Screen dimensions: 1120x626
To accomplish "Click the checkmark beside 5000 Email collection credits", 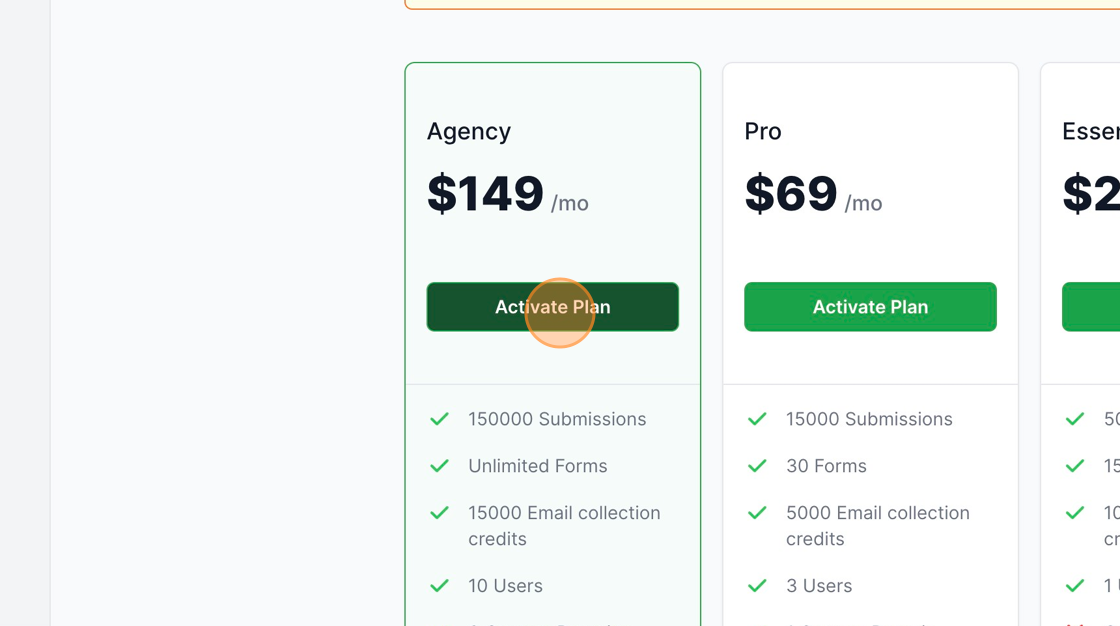I will tap(757, 513).
